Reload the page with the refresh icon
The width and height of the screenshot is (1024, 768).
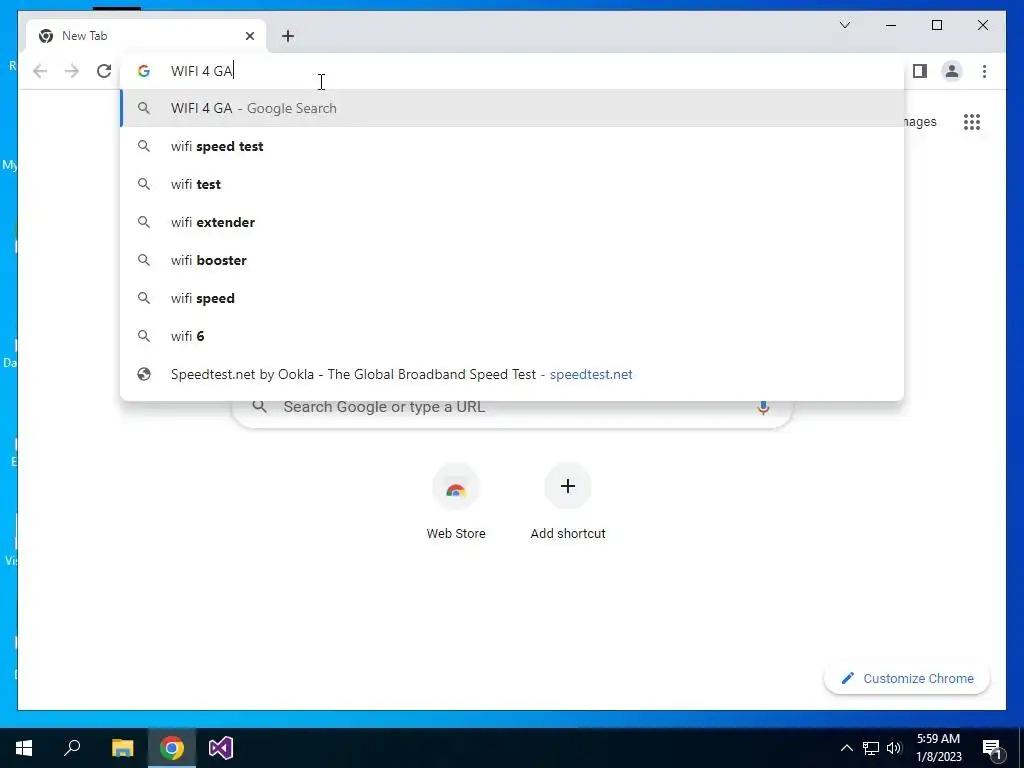(x=104, y=71)
